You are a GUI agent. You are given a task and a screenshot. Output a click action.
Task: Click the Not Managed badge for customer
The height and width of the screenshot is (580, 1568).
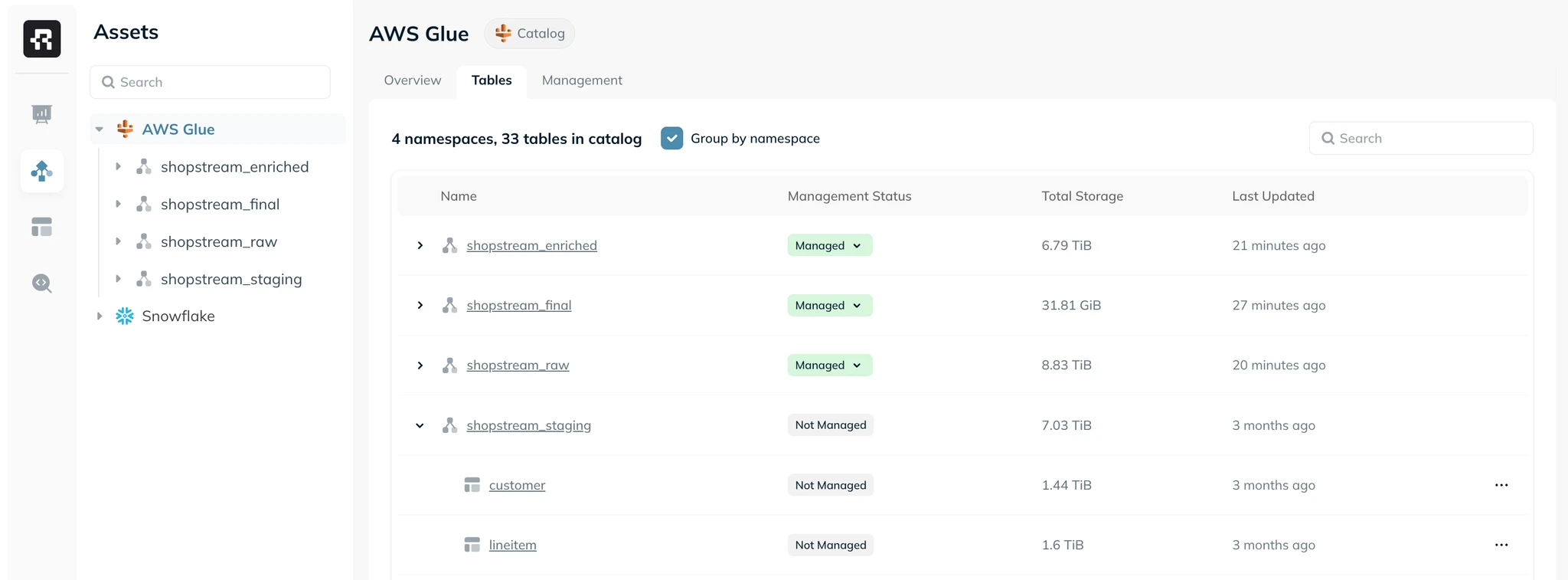point(831,485)
